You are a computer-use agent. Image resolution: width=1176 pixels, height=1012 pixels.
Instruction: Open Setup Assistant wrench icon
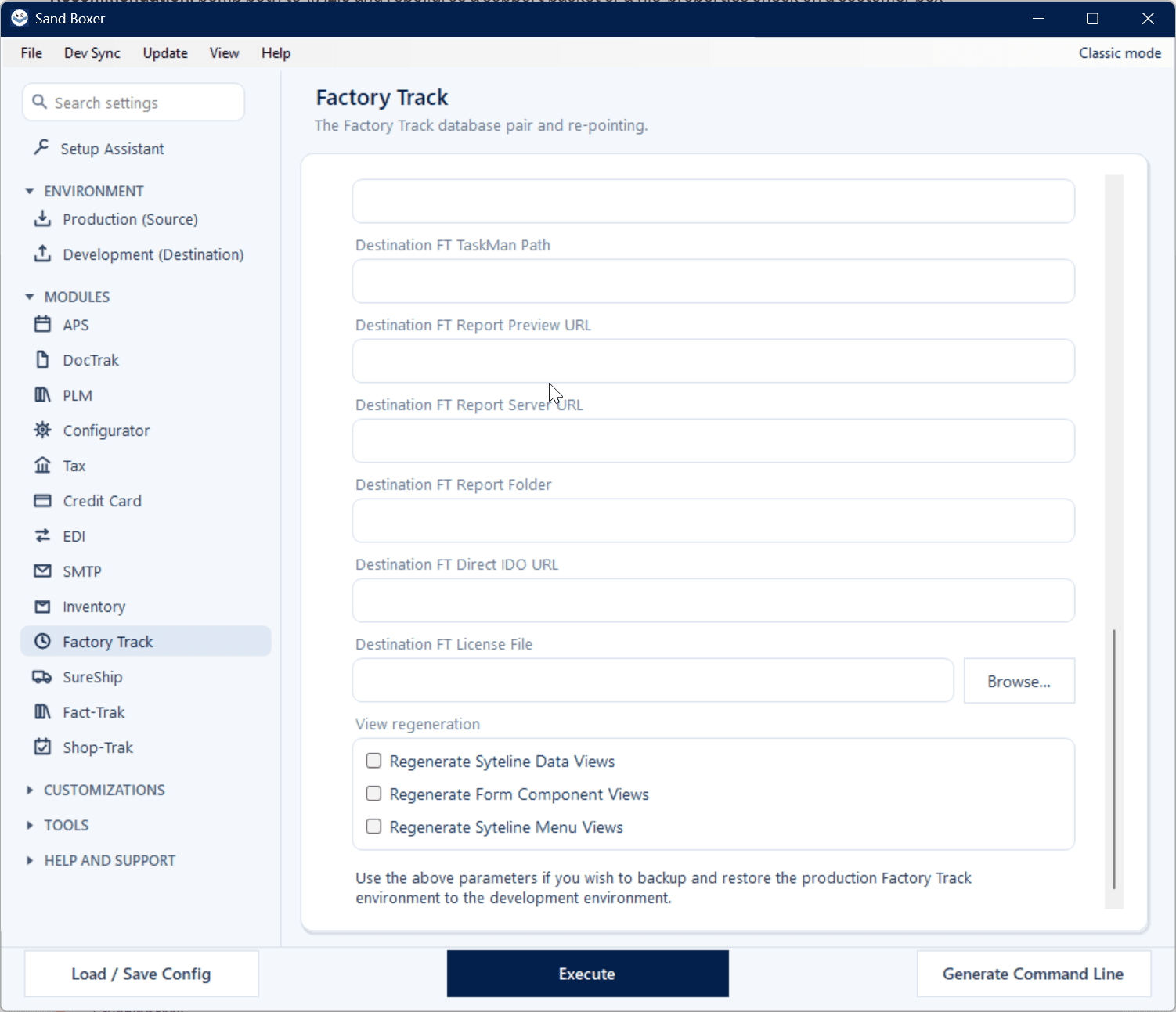click(41, 147)
